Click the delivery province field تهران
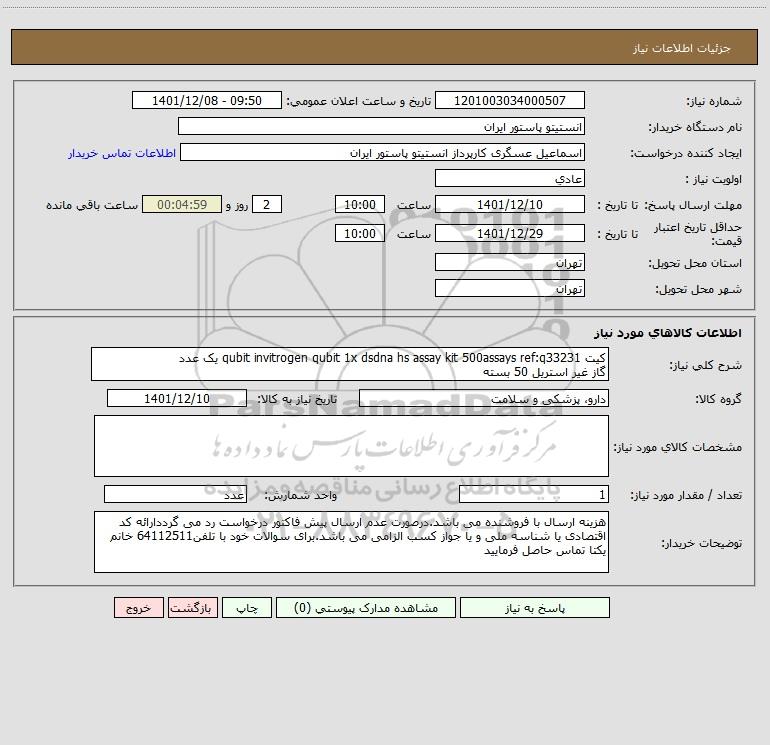Image resolution: width=770 pixels, height=745 pixels. [510, 262]
